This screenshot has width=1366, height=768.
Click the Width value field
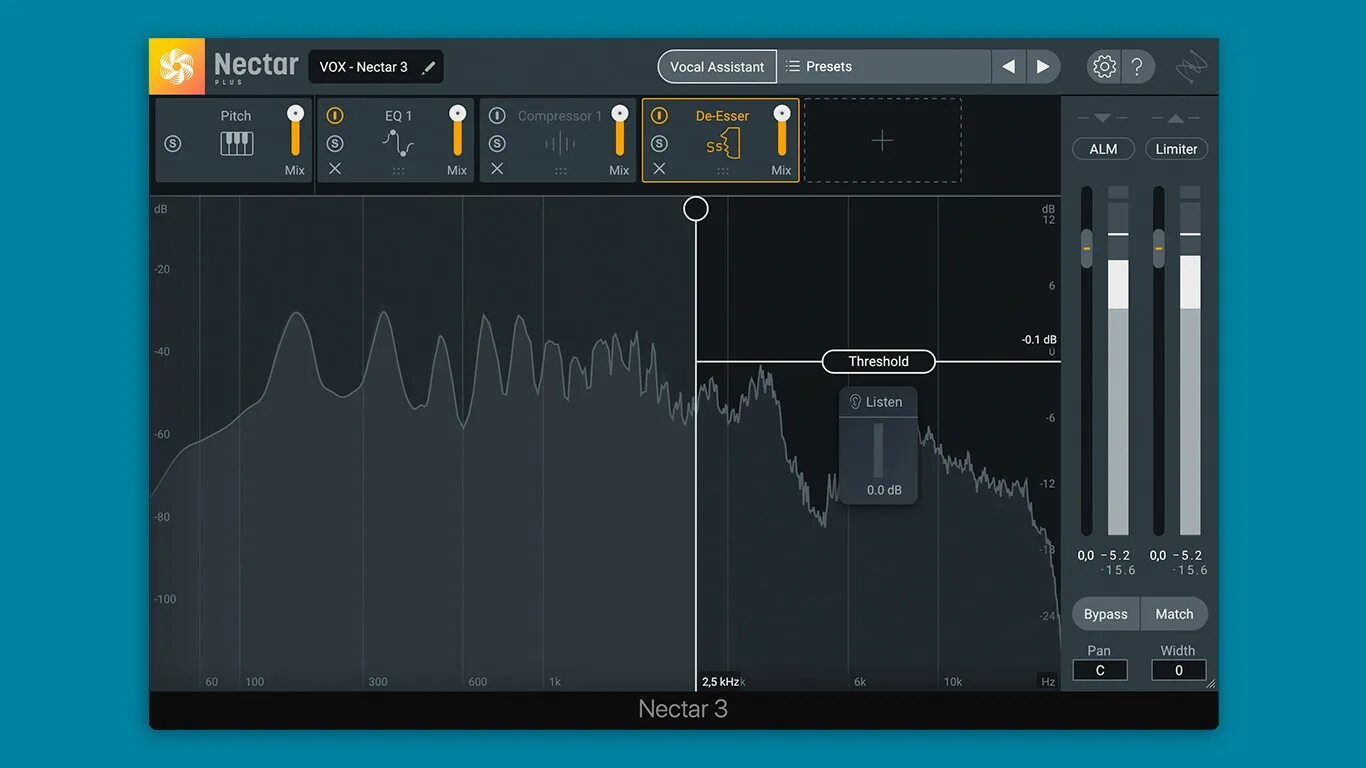(1179, 670)
